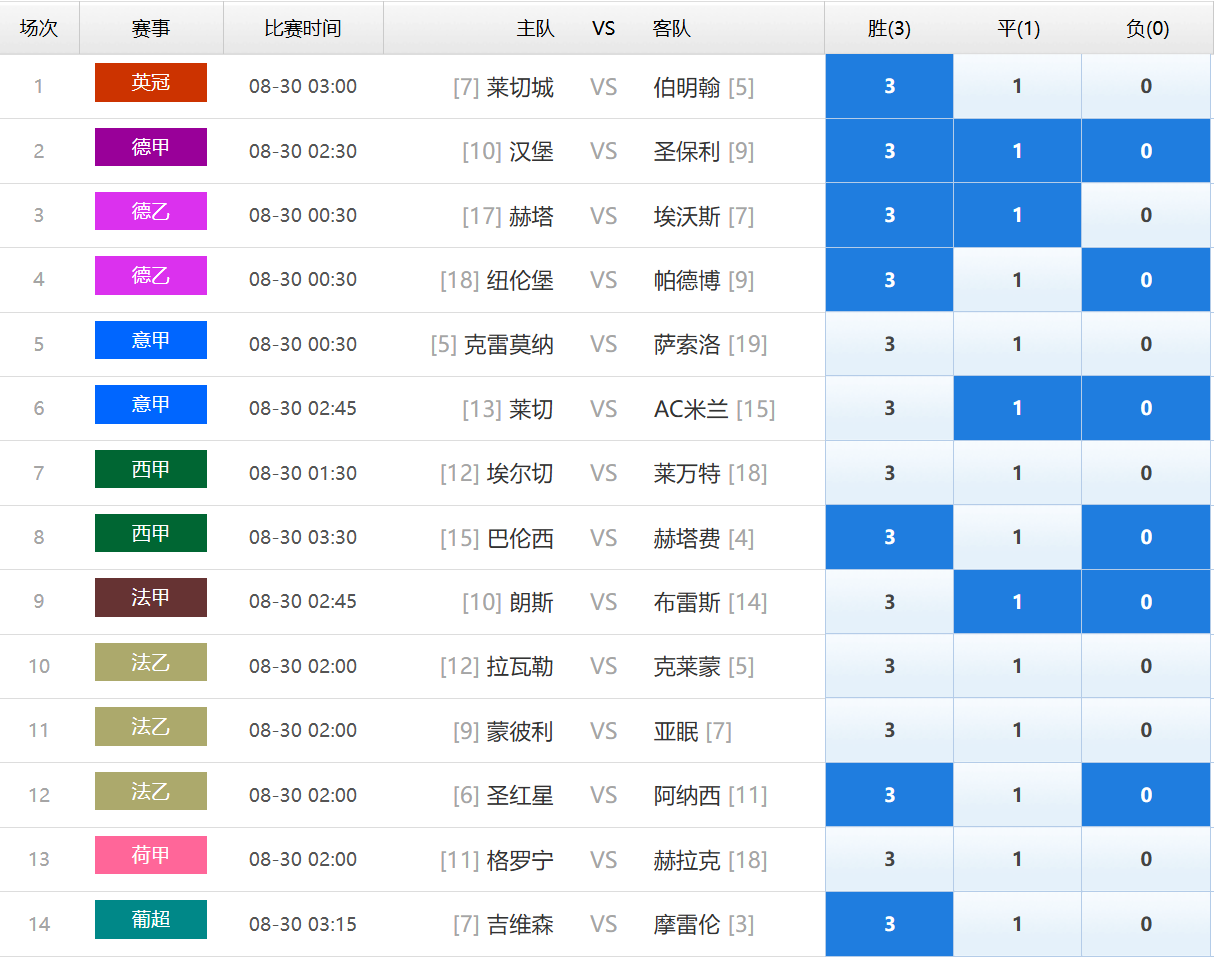Click the 荷甲 league tag
The height and width of the screenshot is (958, 1214).
coord(151,855)
